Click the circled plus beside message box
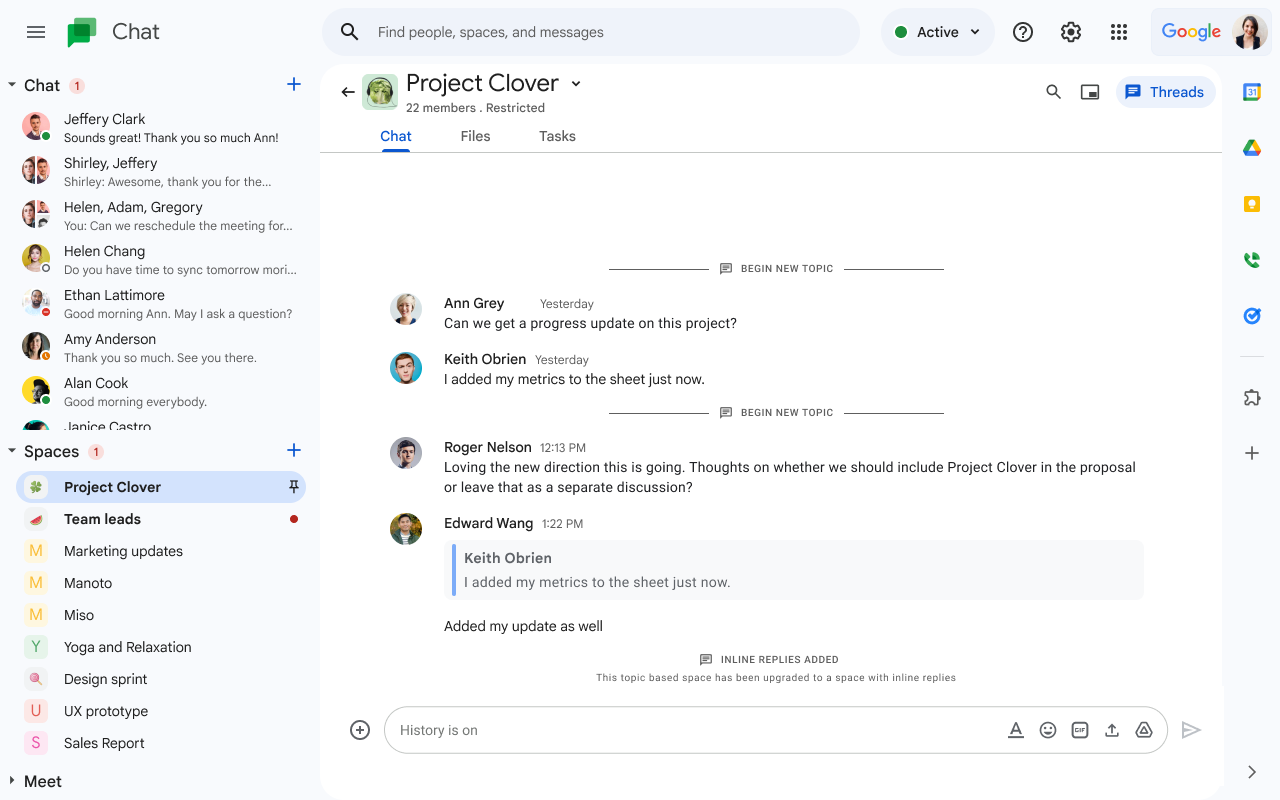Viewport: 1280px width, 800px height. pyautogui.click(x=360, y=730)
